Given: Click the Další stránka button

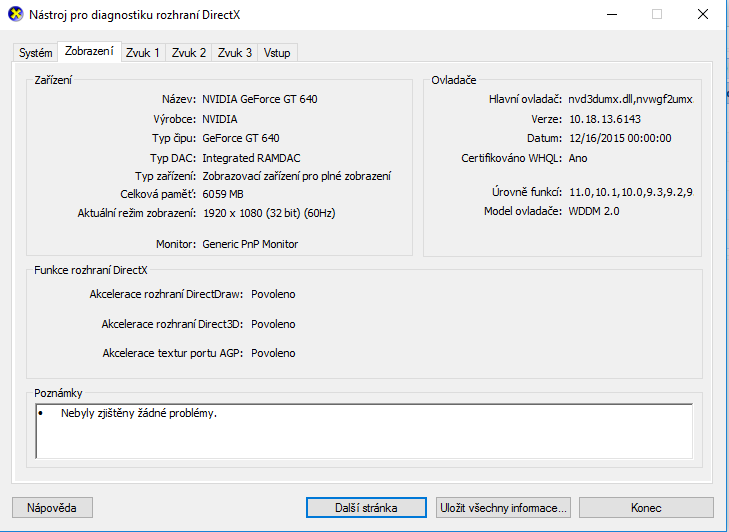Looking at the screenshot, I should coord(366,508).
